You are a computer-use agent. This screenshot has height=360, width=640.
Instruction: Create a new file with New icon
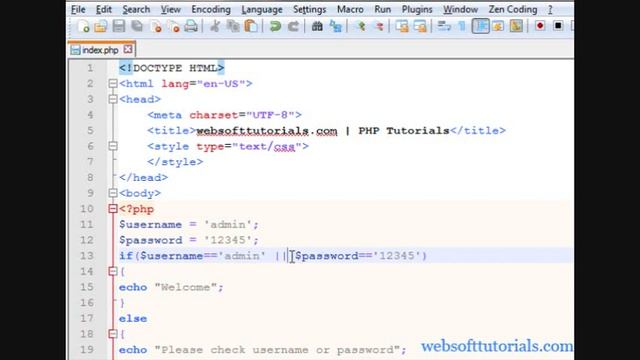tap(83, 27)
